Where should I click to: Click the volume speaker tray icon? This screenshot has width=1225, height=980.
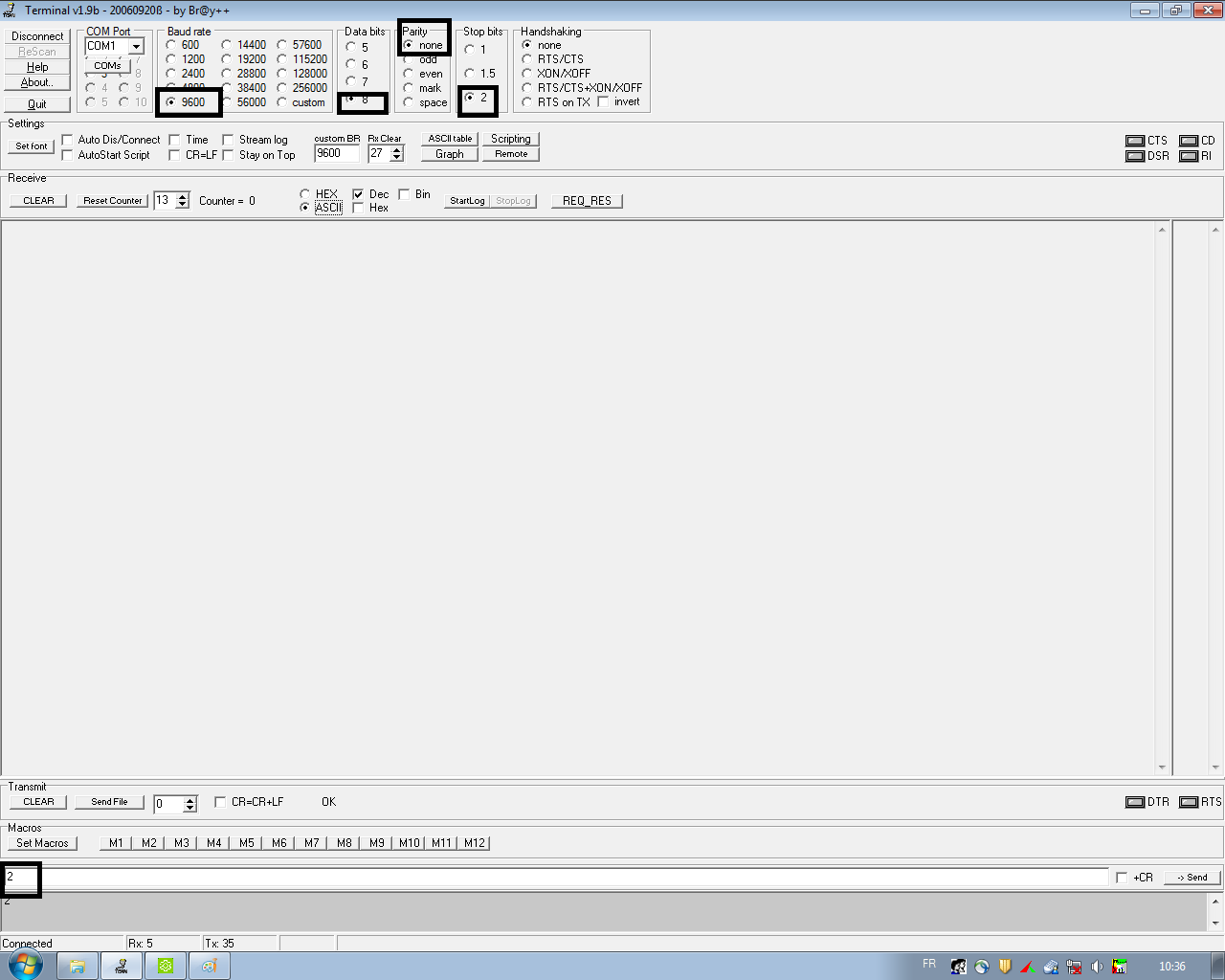tap(1097, 967)
